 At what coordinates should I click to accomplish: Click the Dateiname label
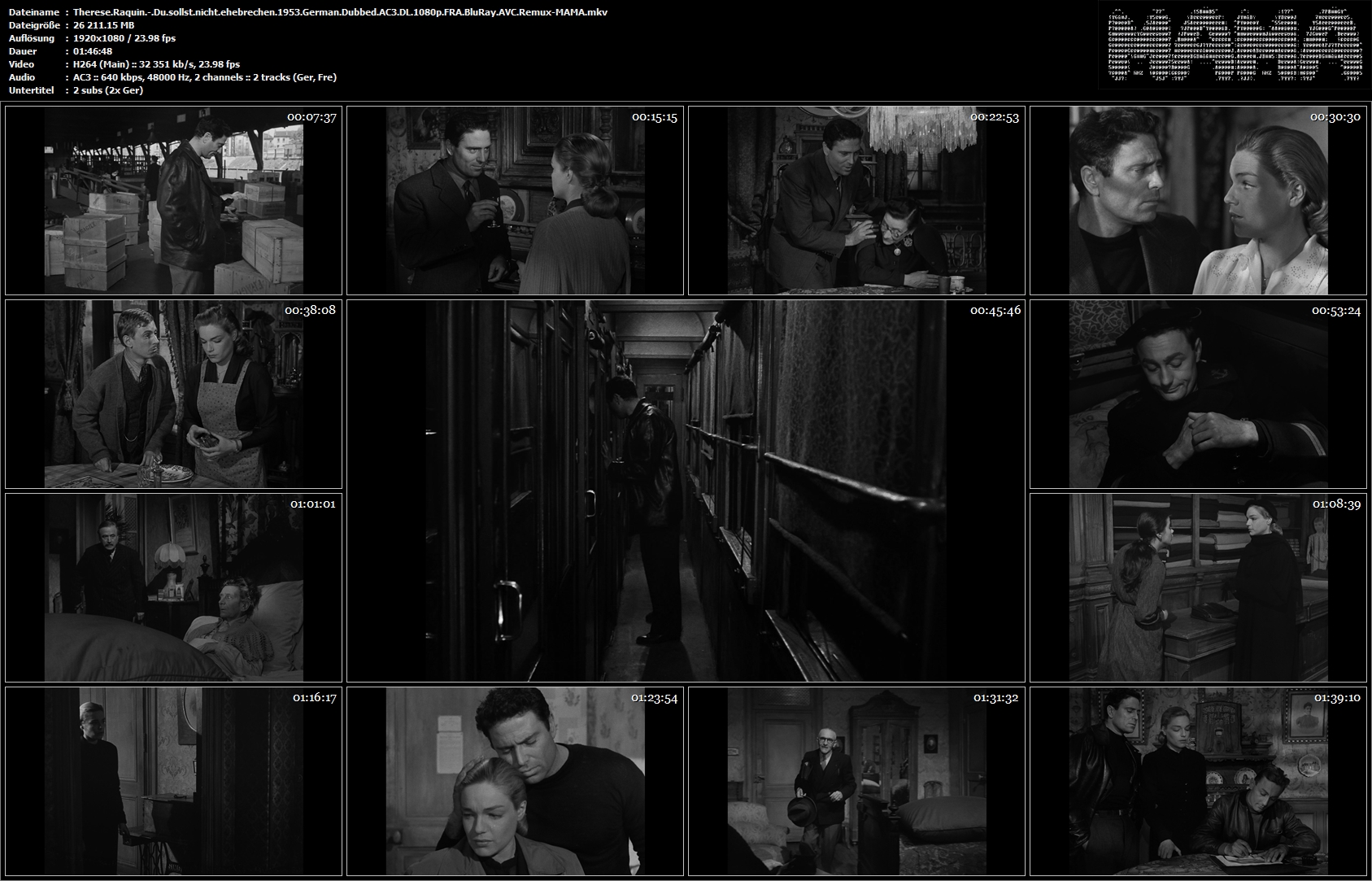(33, 12)
